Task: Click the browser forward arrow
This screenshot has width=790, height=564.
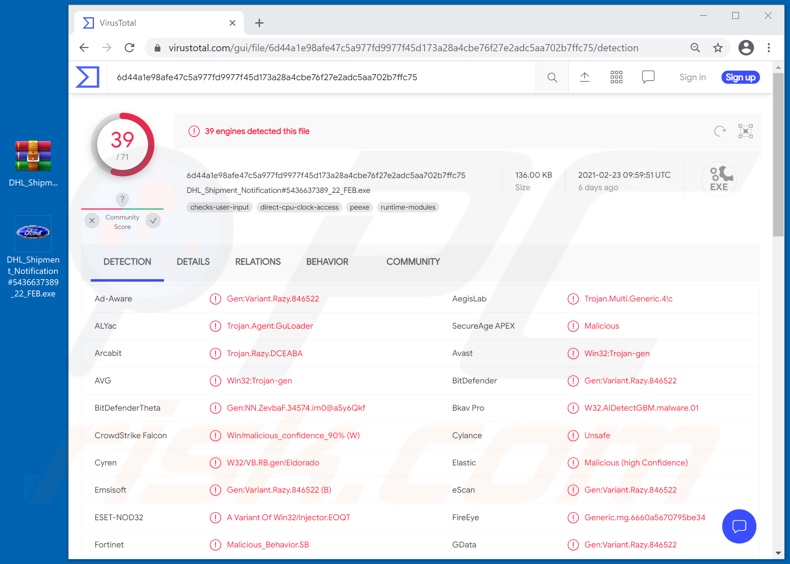Action: 107,48
